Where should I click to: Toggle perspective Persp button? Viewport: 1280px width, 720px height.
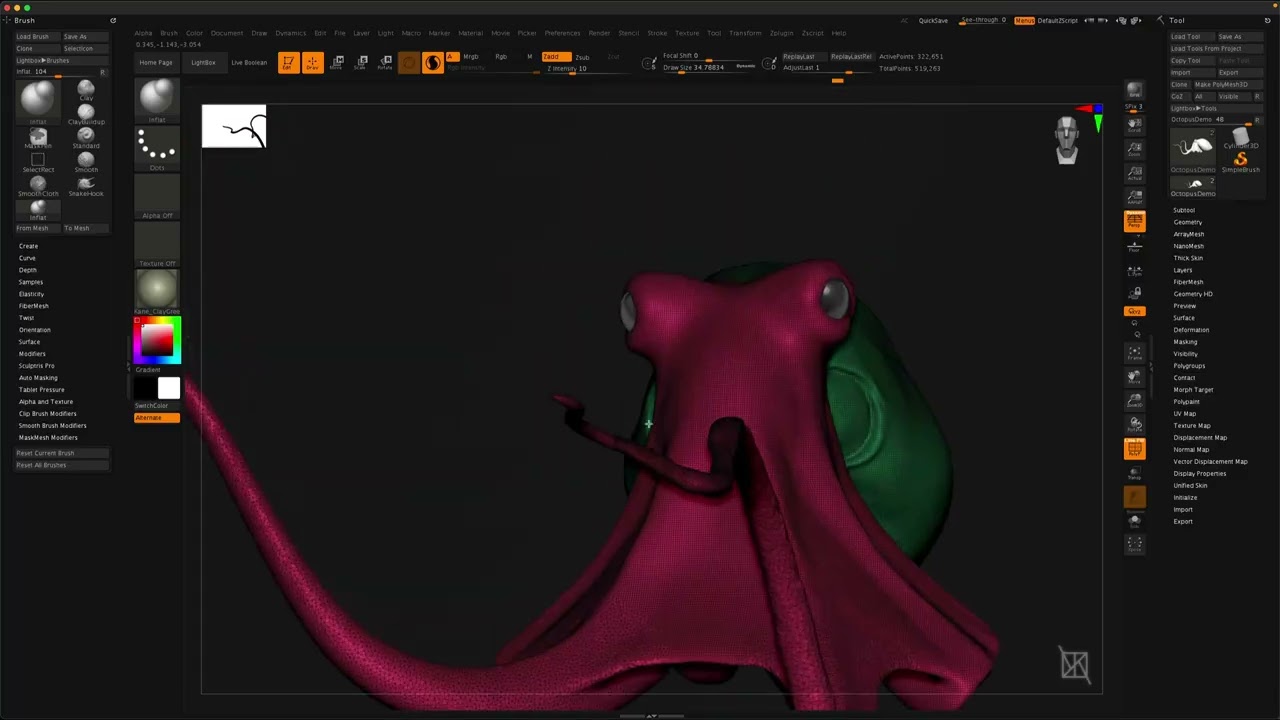(1134, 221)
